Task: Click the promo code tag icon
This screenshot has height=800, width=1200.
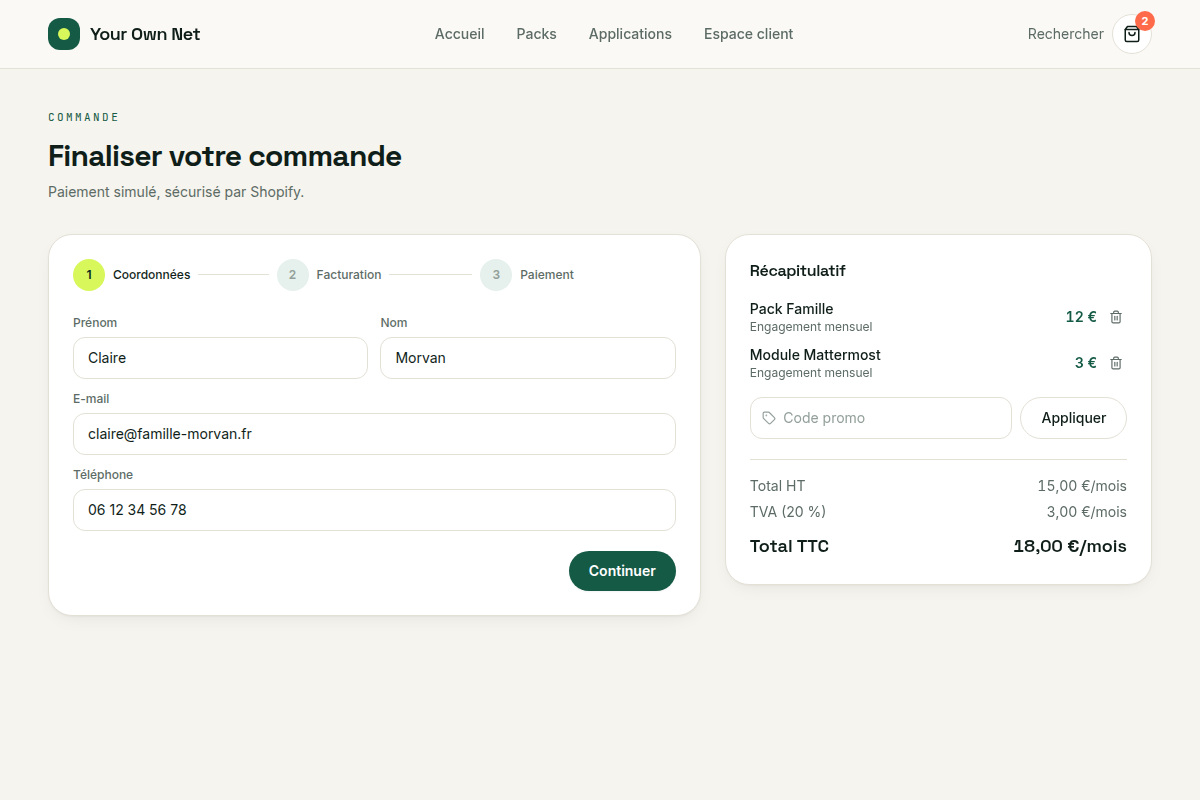Action: click(769, 418)
